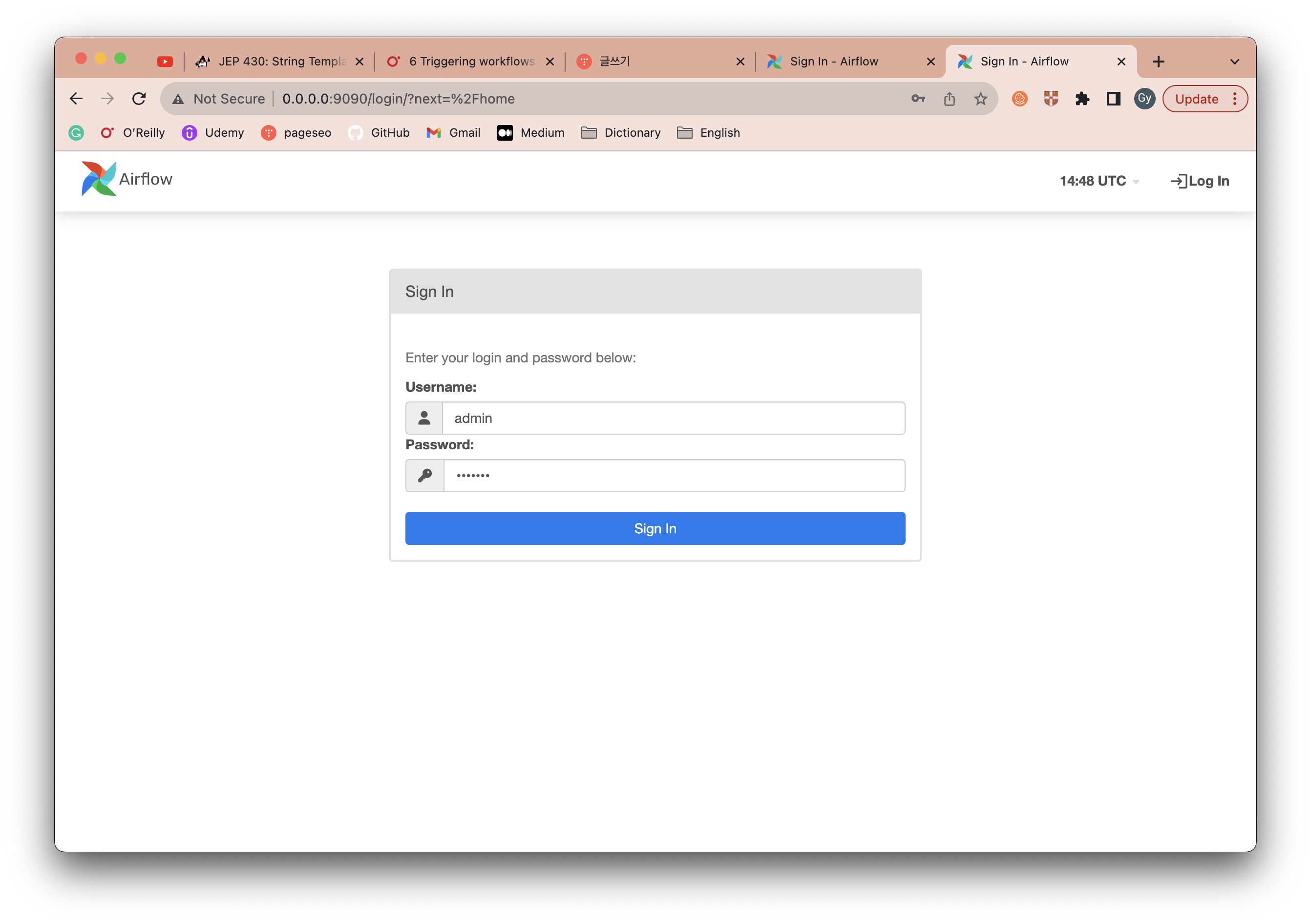1311x924 pixels.
Task: Open the English bookmarks folder
Action: coord(708,132)
